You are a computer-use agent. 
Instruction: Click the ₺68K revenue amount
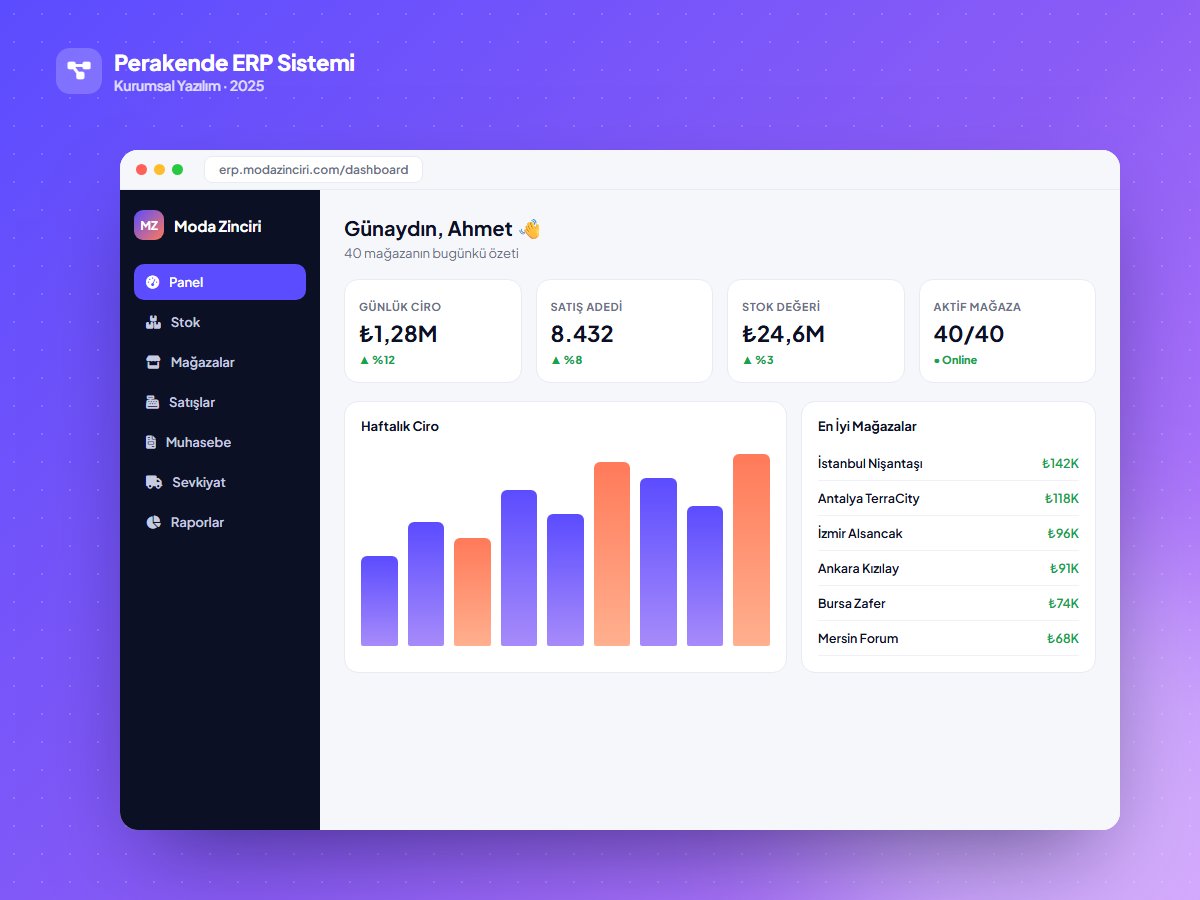tap(1063, 638)
